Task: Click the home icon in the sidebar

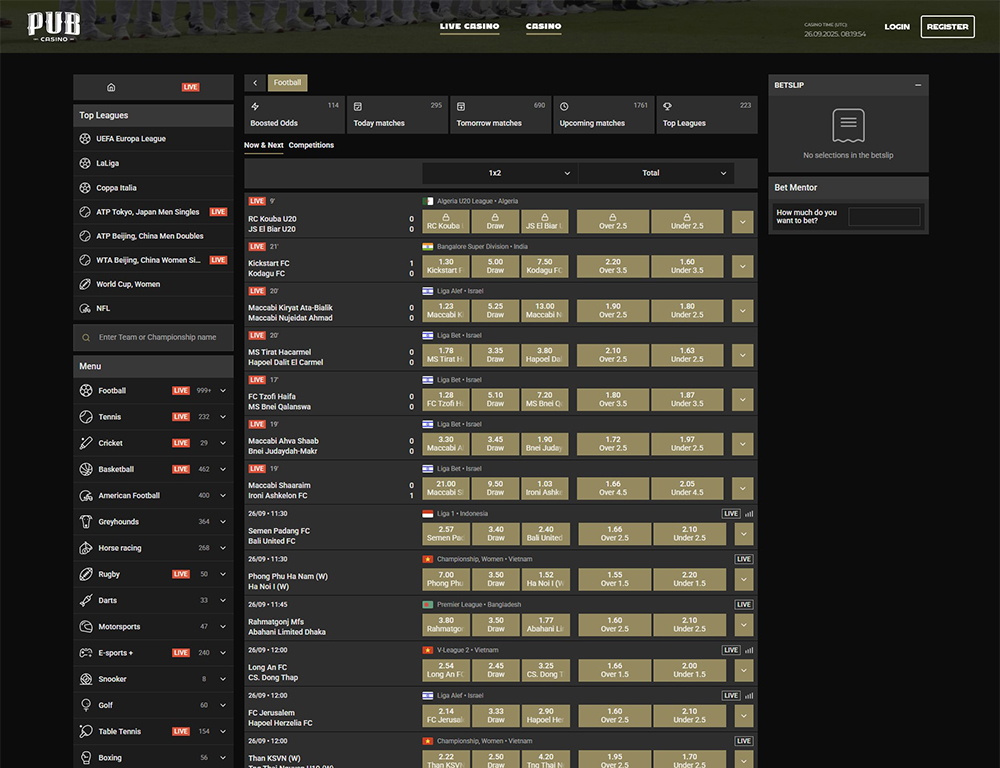Action: point(111,87)
